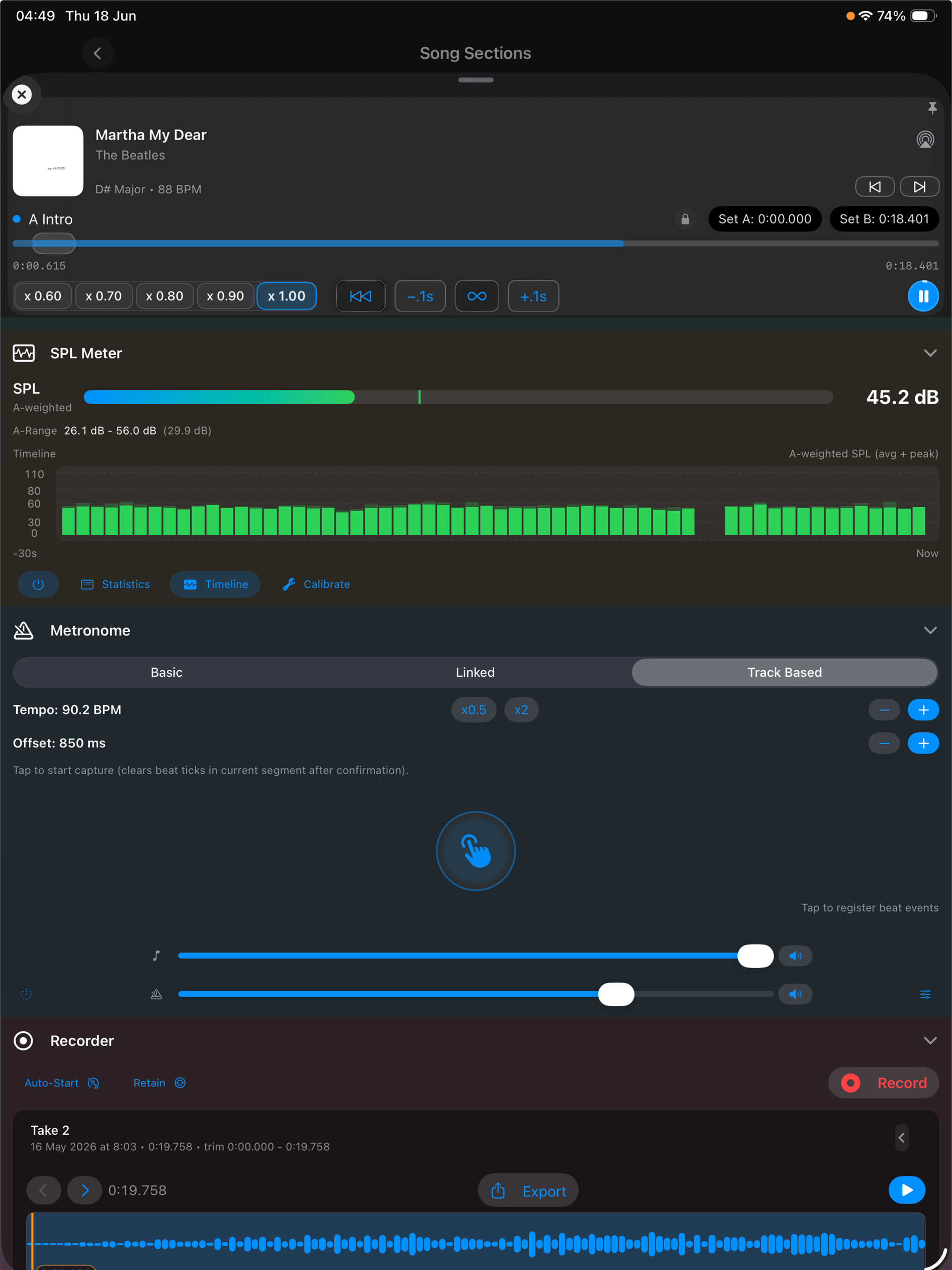Image resolution: width=952 pixels, height=1270 pixels.
Task: Select x 0.60 playback speed
Action: [42, 296]
